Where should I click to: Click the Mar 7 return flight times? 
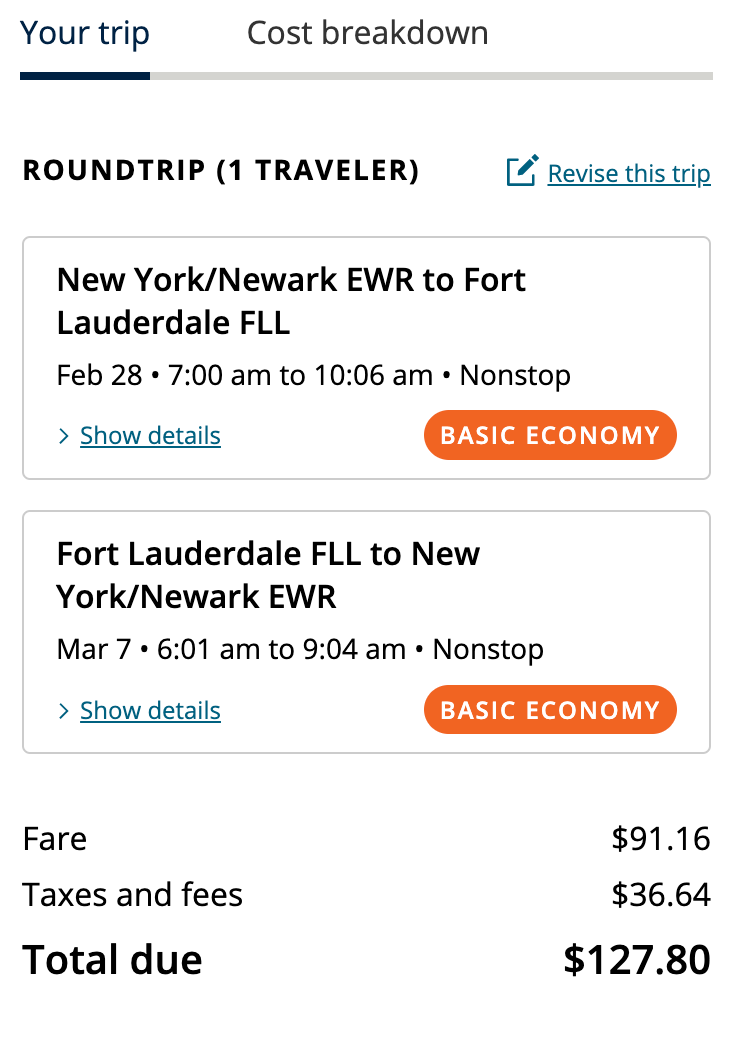point(300,649)
